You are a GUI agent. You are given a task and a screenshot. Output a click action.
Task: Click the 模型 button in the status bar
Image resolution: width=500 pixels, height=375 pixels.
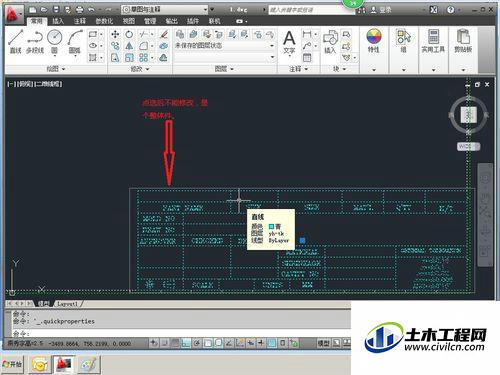pos(323,343)
